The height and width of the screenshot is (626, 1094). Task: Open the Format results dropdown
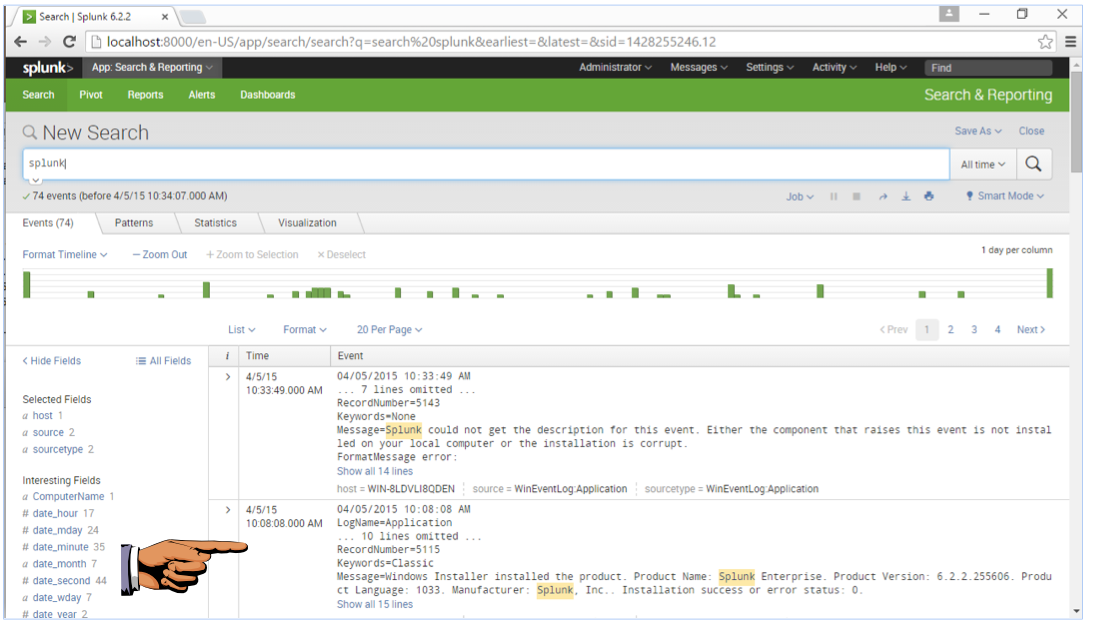[x=304, y=329]
